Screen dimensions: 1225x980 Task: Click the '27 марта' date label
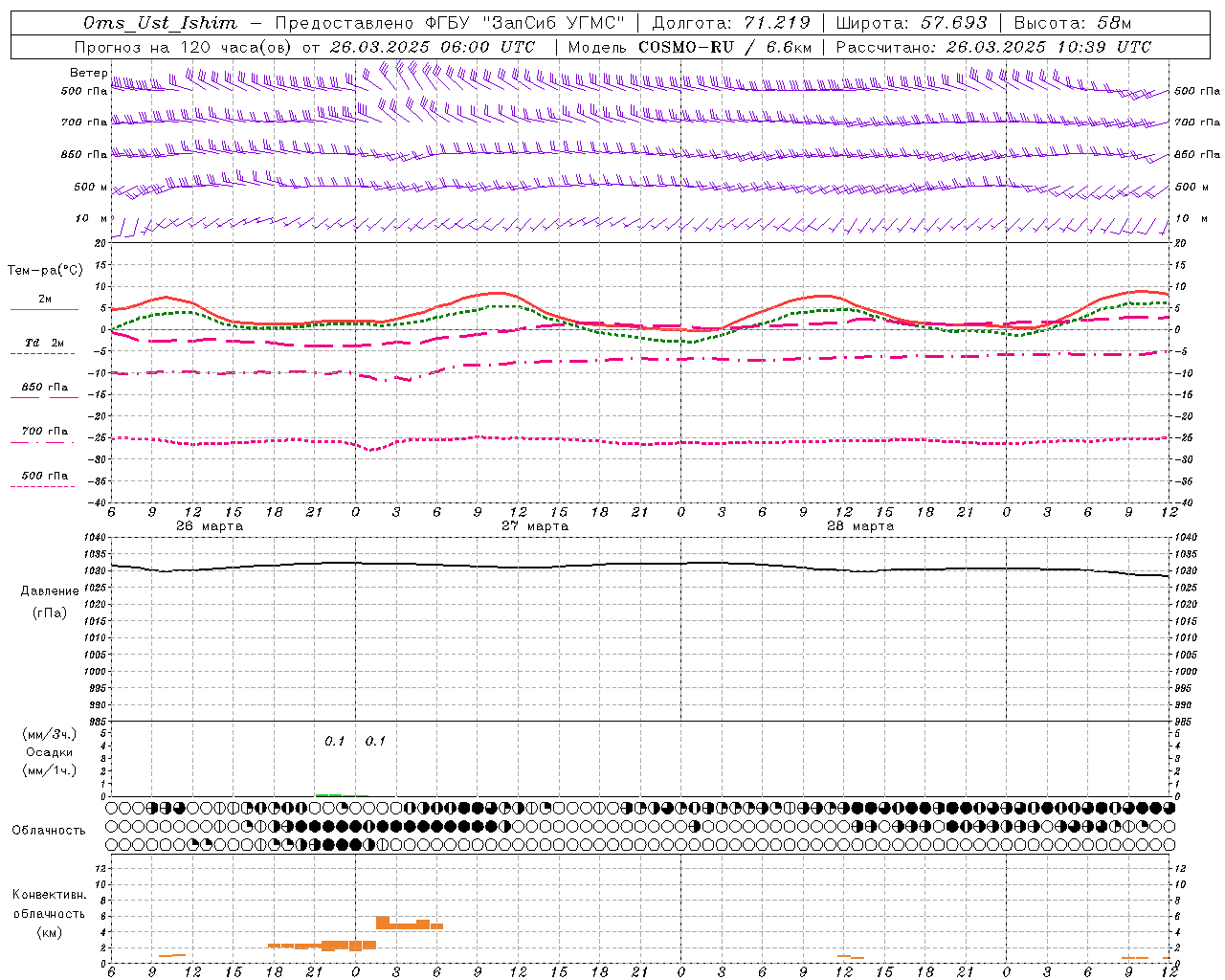tap(535, 526)
